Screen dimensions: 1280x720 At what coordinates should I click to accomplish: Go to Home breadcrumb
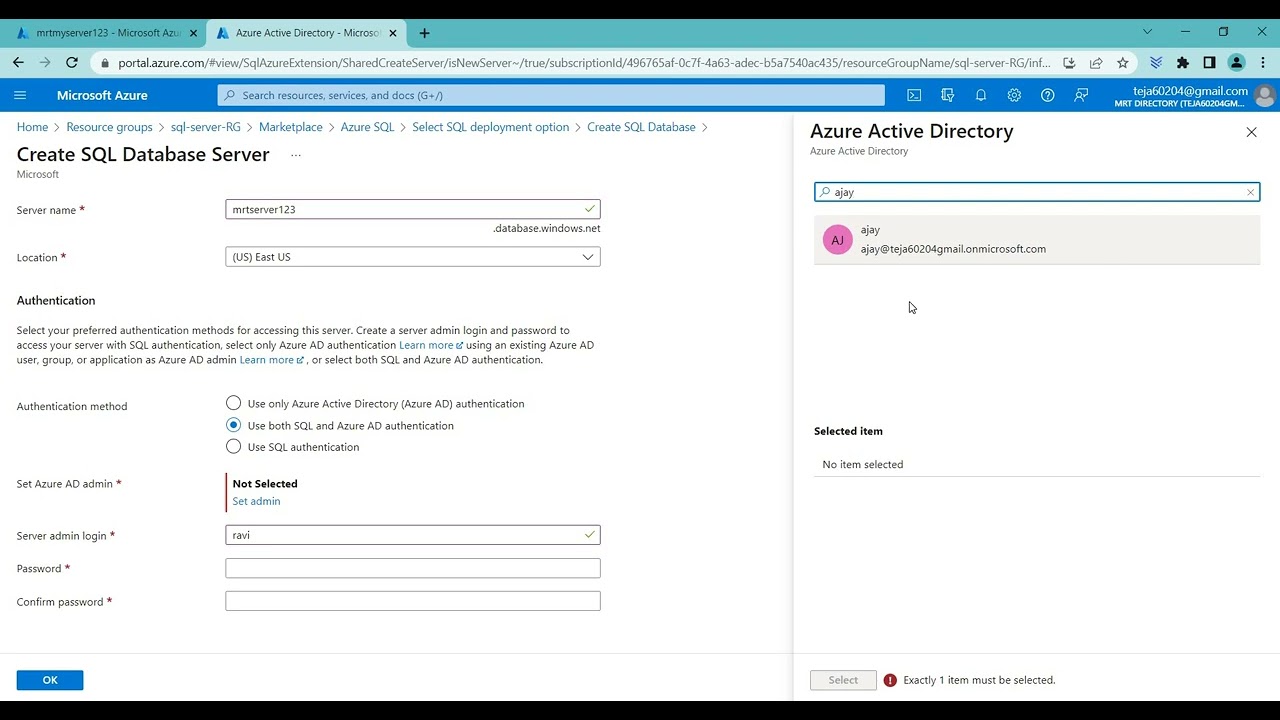click(32, 127)
